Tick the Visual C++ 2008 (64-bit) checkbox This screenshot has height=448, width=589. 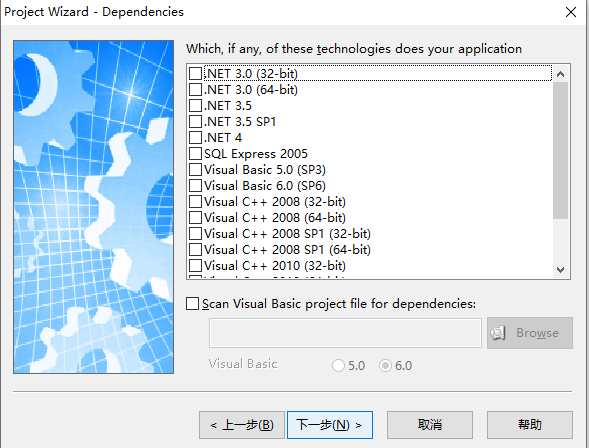[195, 217]
